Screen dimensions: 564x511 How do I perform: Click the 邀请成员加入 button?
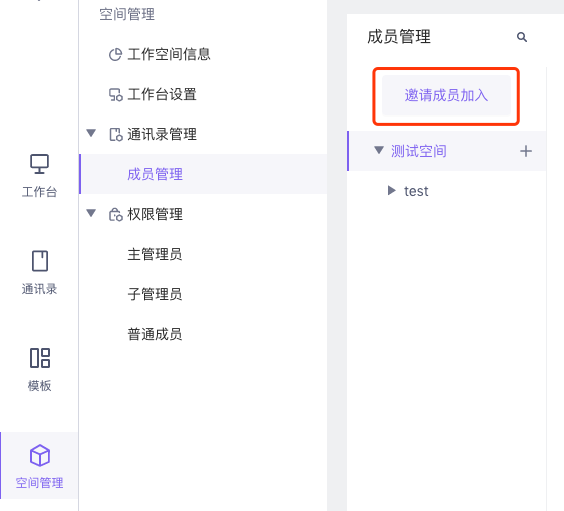point(446,96)
